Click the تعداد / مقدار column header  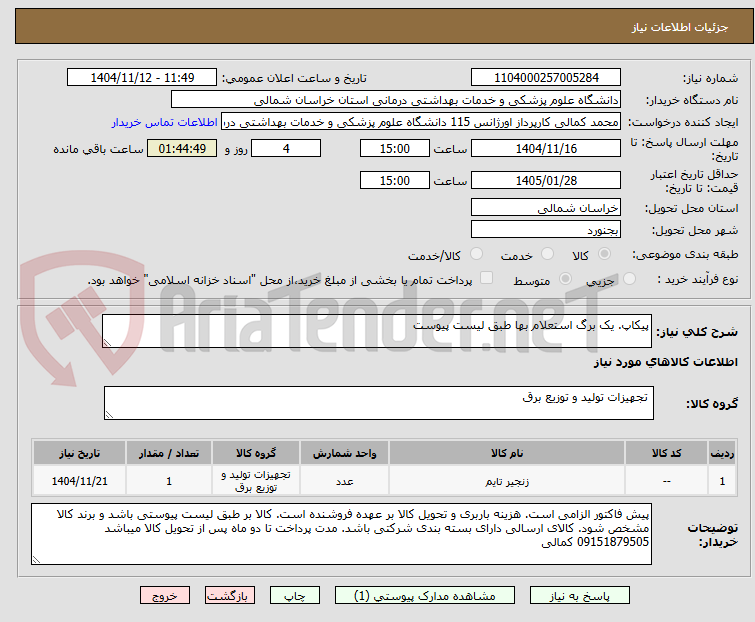point(169,453)
